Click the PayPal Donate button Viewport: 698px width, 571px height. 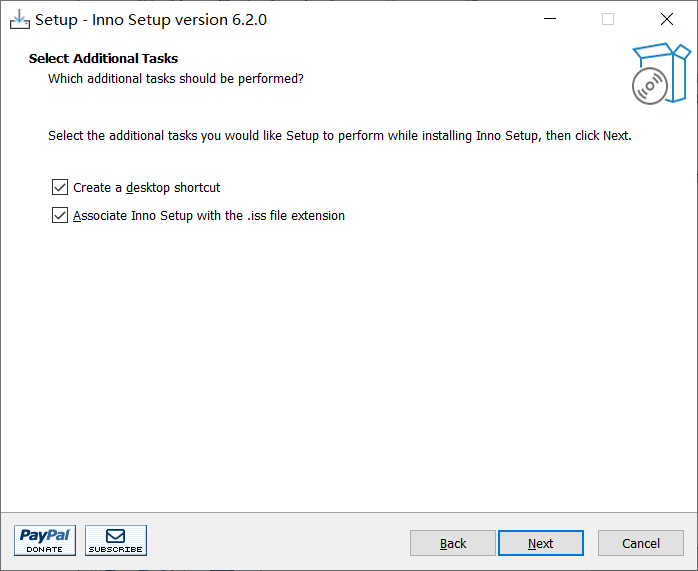click(45, 540)
